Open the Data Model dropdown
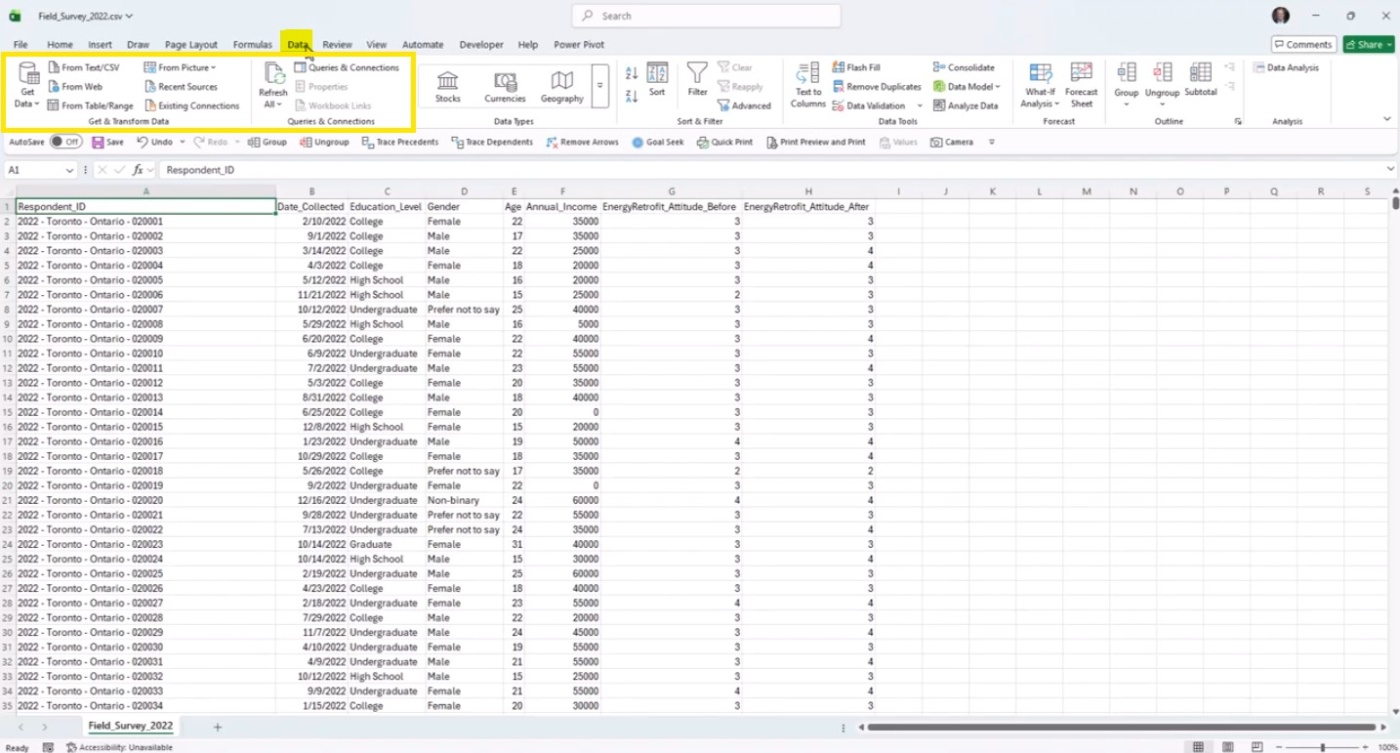1400x753 pixels. [x=966, y=87]
